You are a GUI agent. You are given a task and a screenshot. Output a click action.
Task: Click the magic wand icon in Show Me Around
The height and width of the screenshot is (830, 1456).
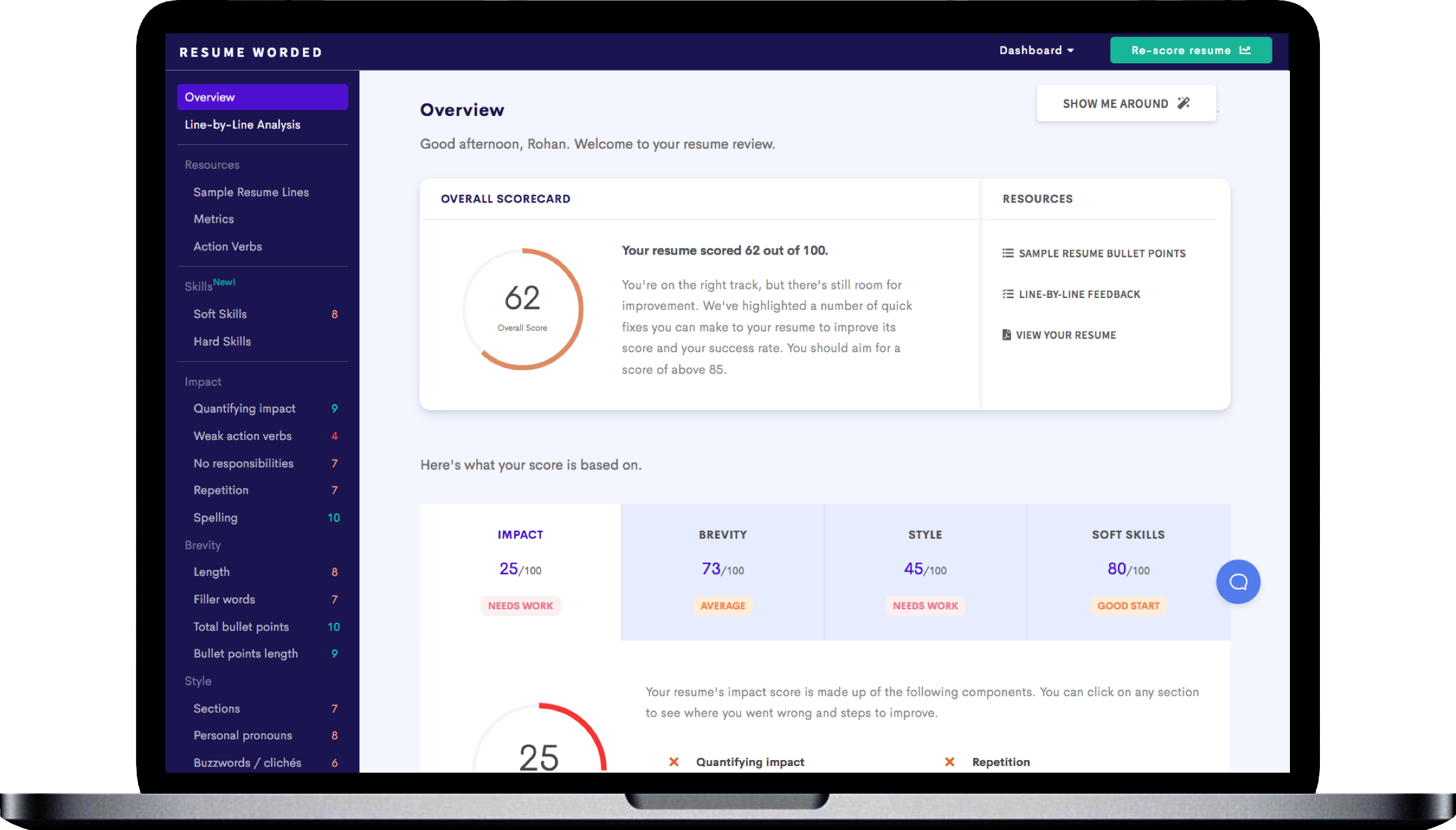coord(1184,103)
